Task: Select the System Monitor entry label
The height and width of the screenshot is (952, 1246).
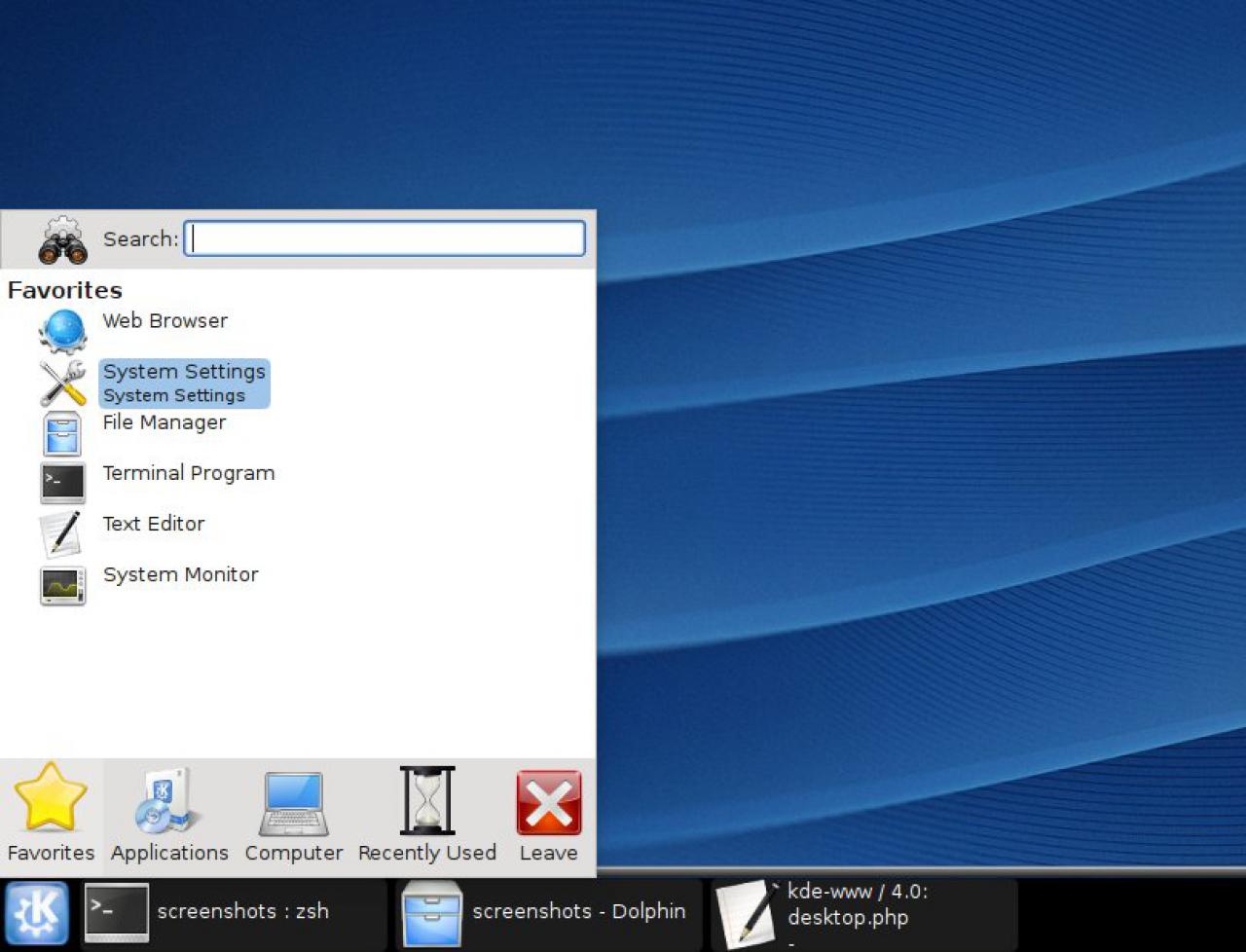Action: (181, 574)
